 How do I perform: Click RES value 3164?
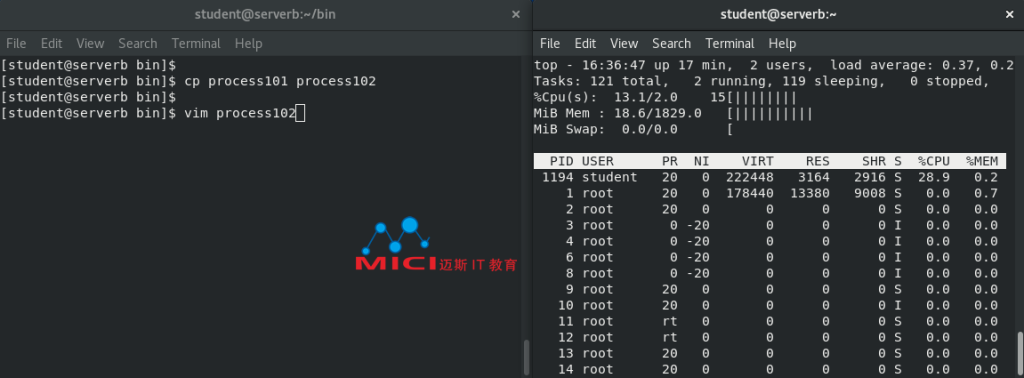coord(814,177)
